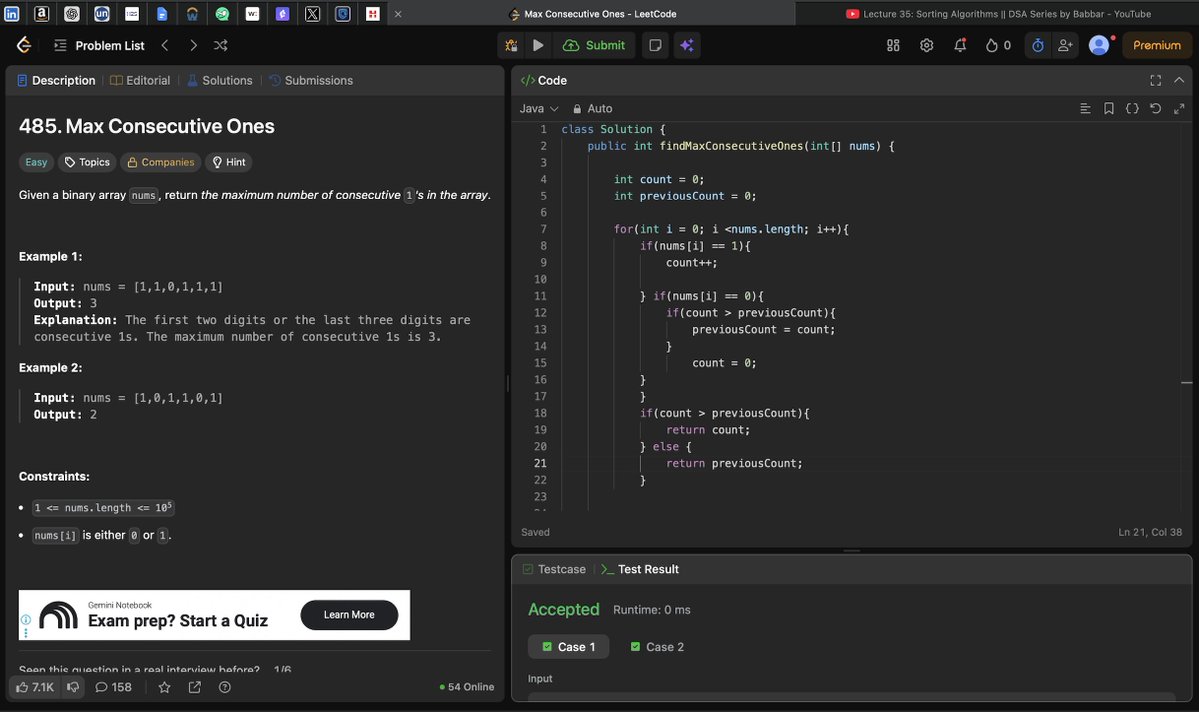Enter fullscreen for the Code panel
Viewport: 1199px width, 712px height.
tap(1155, 80)
